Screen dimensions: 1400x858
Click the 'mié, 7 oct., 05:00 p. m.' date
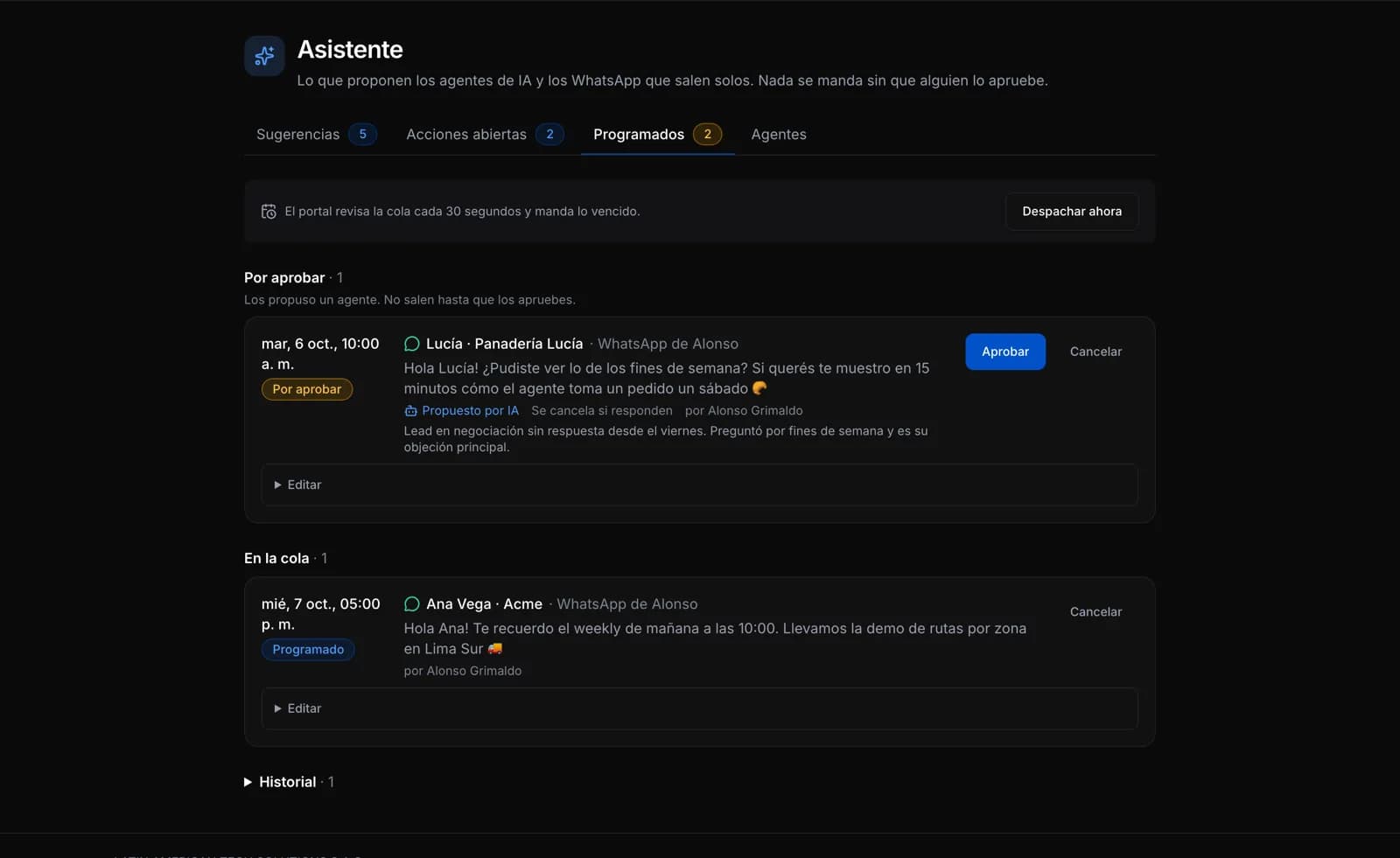click(321, 614)
